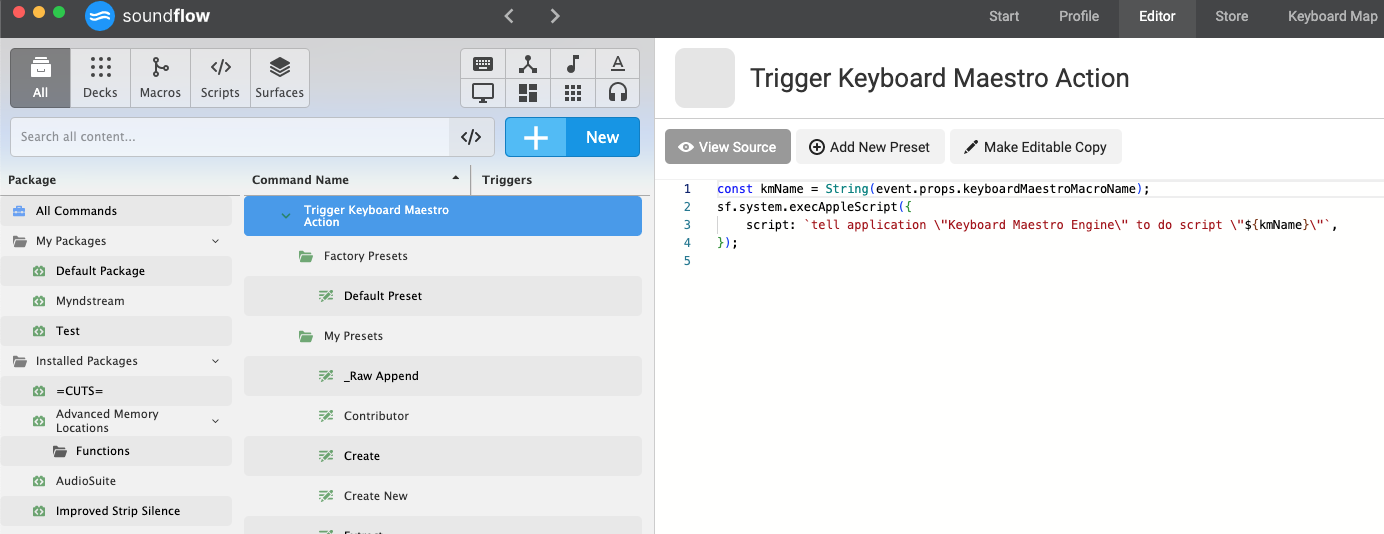Viewport: 1384px width, 534px height.
Task: Collapse the Trigger Keyboard Maestro Action row chevron
Action: (286, 215)
